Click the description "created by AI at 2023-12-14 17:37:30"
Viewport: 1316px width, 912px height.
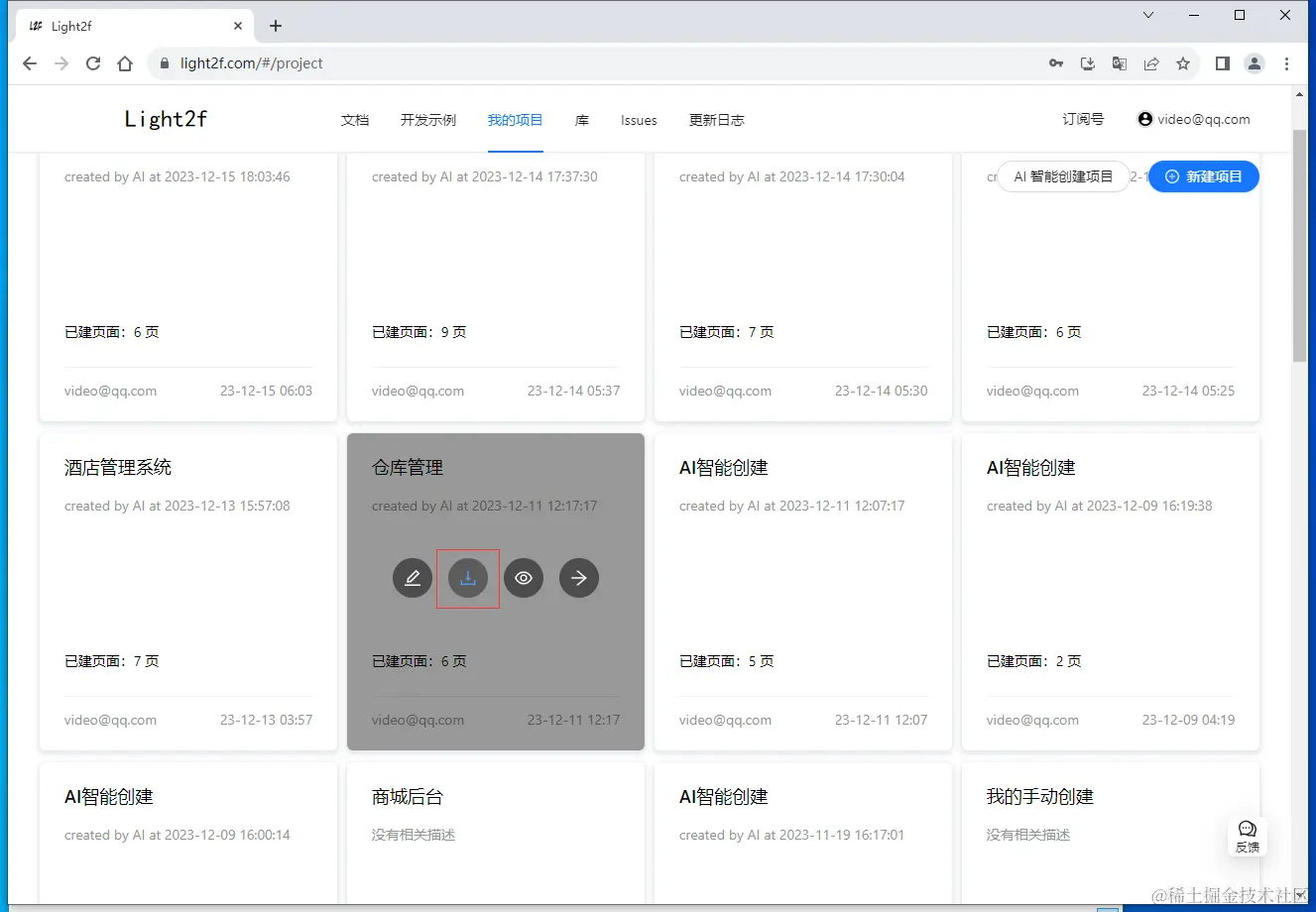[x=485, y=176]
